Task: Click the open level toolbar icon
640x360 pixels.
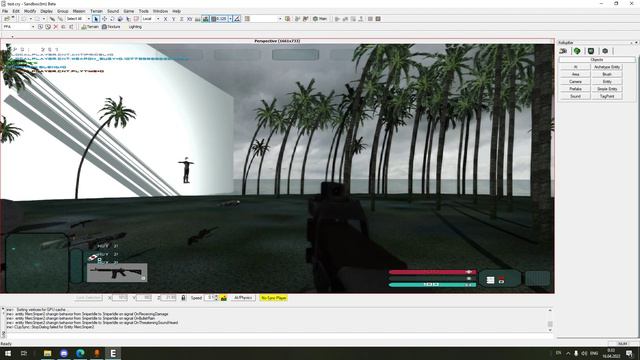Action: (7, 19)
